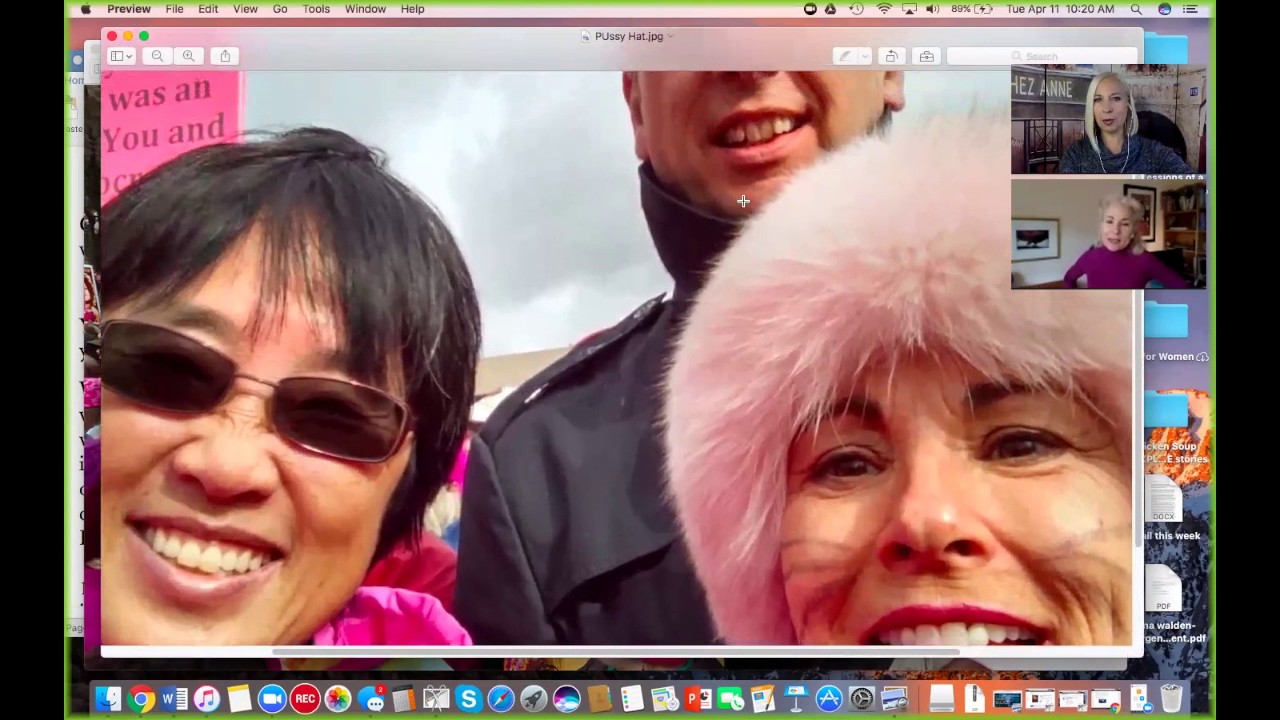Select the upper webcam video thumbnail
This screenshot has height=720, width=1280.
pos(1108,119)
